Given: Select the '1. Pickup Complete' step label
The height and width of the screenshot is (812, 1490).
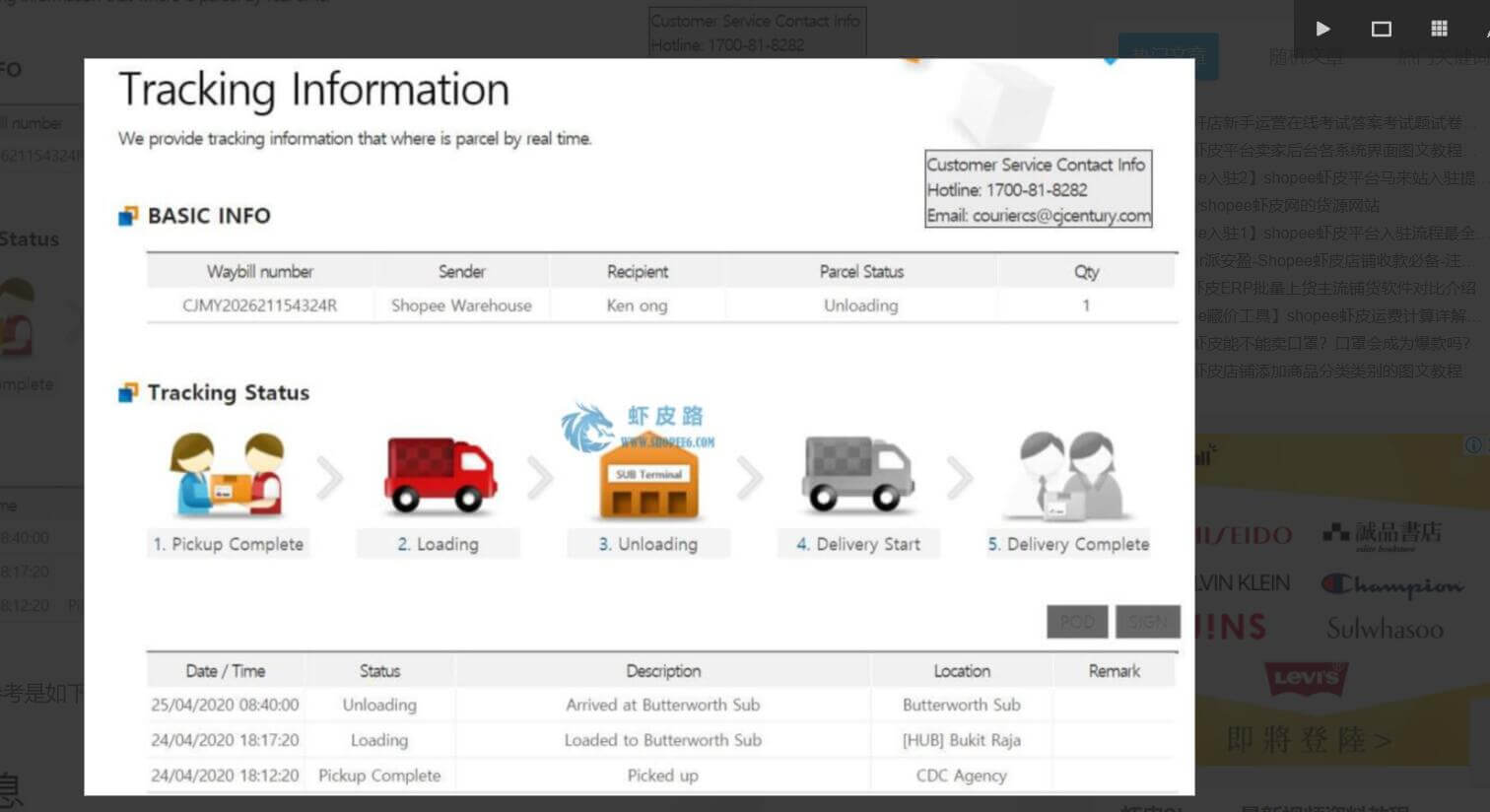Looking at the screenshot, I should click(229, 544).
